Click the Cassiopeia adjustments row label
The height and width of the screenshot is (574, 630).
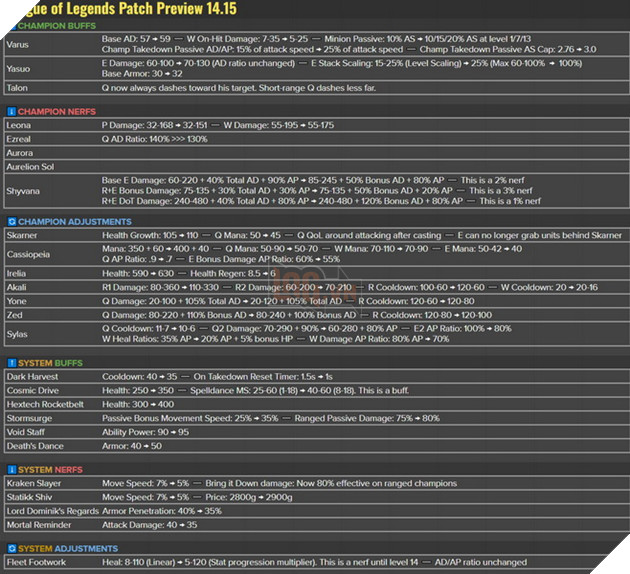tap(28, 255)
